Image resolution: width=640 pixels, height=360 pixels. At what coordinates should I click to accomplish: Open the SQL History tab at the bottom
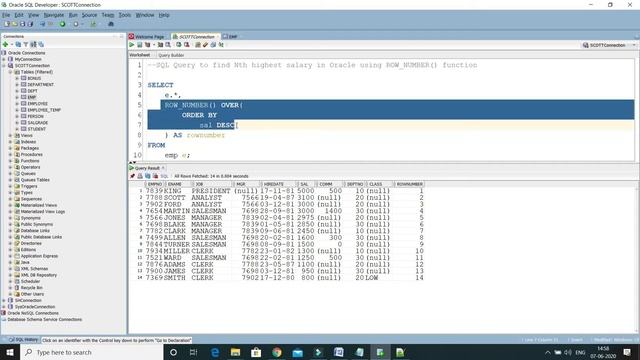tap(24, 340)
